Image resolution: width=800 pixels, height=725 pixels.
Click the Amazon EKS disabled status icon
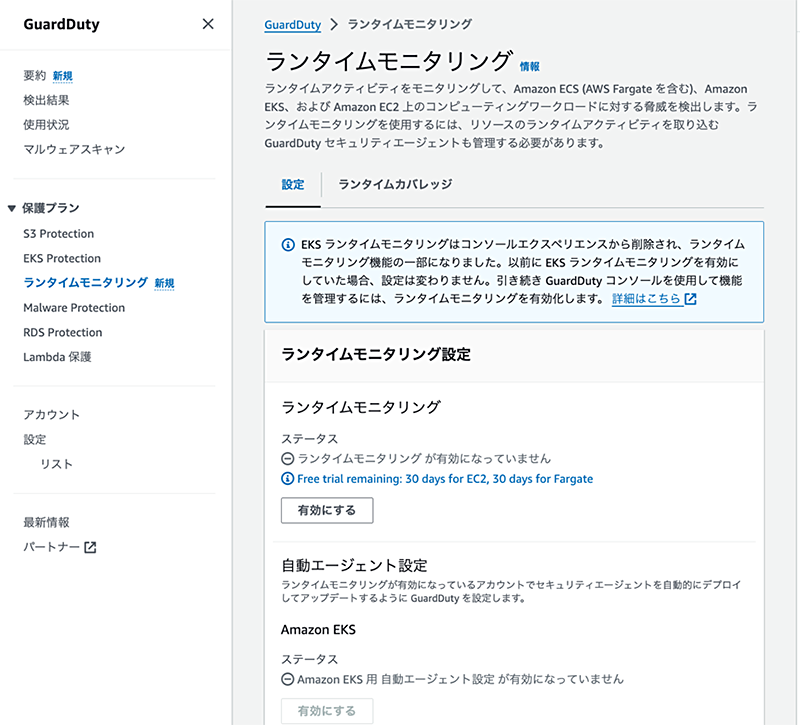(x=288, y=679)
